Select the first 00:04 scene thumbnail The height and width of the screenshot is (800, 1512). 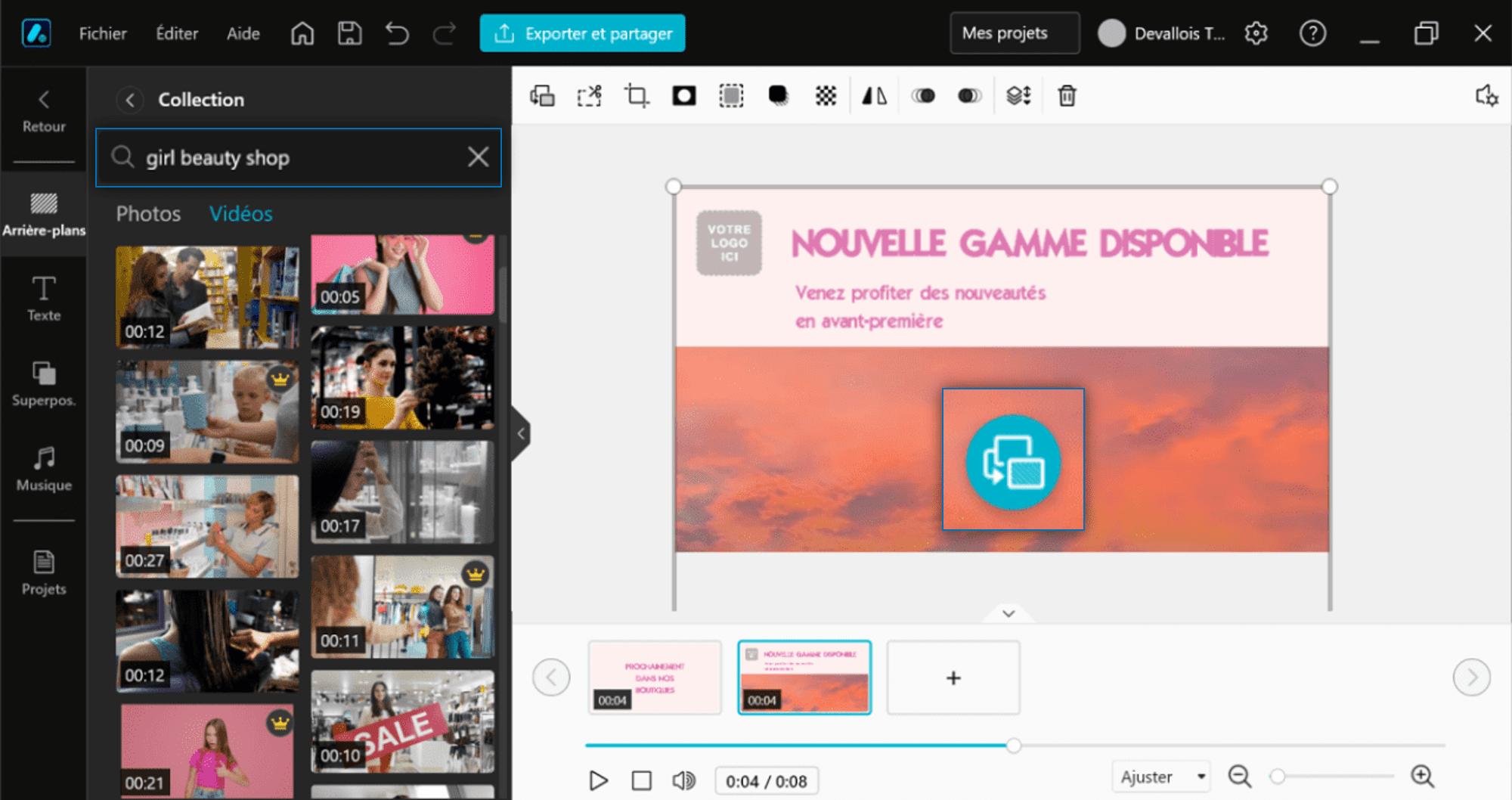click(x=655, y=678)
